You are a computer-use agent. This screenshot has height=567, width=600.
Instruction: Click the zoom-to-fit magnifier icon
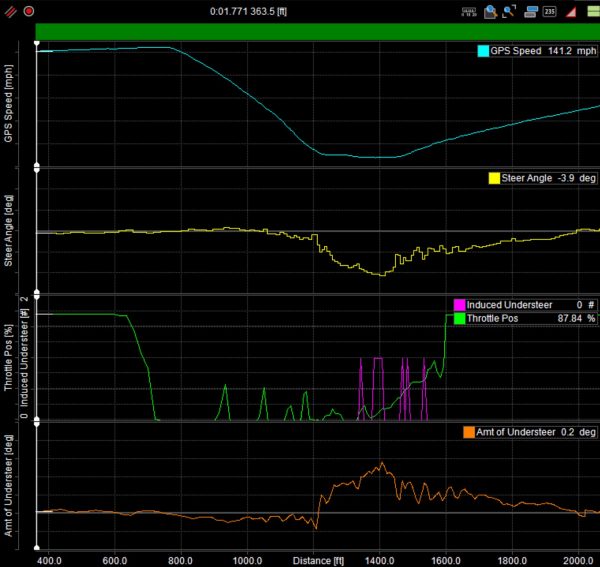point(509,11)
